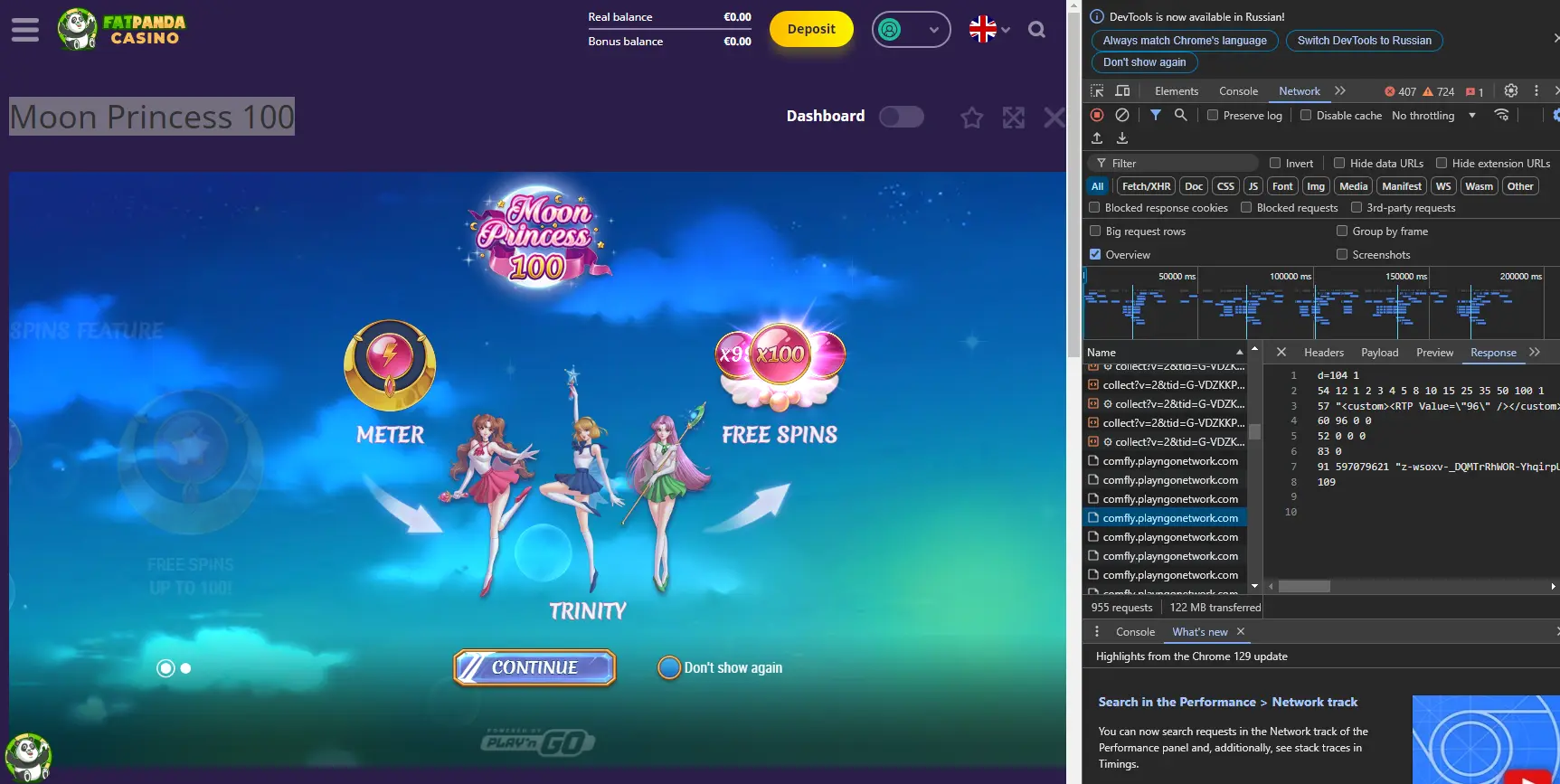
Task: Open the No throttling dropdown
Action: point(1433,115)
